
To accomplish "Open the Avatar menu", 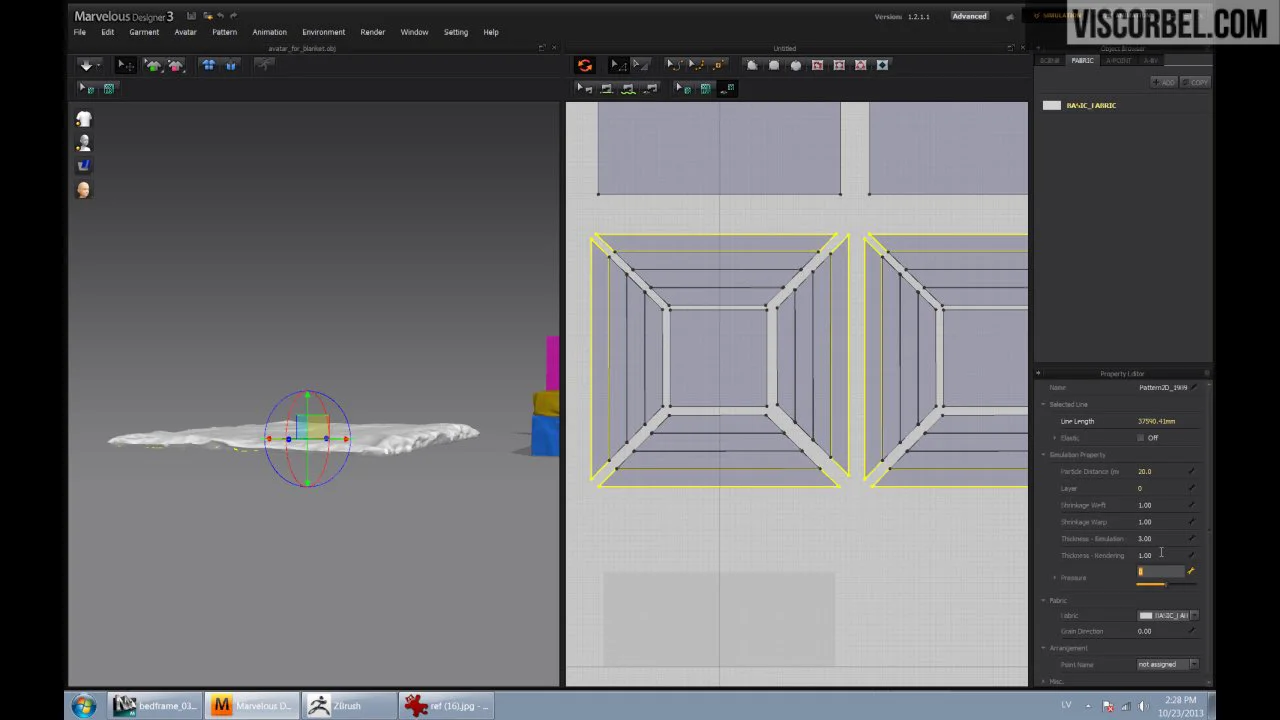I will (185, 32).
